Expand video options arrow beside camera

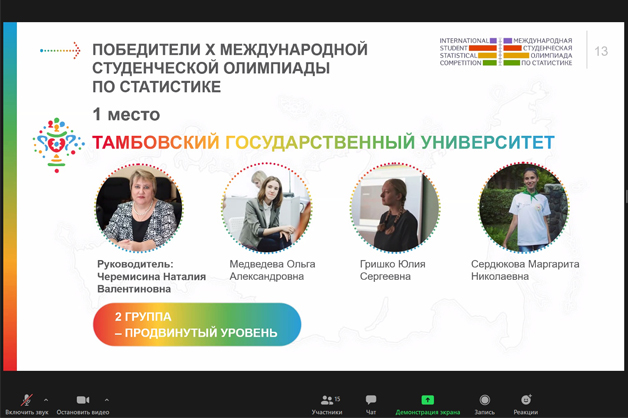[107, 400]
